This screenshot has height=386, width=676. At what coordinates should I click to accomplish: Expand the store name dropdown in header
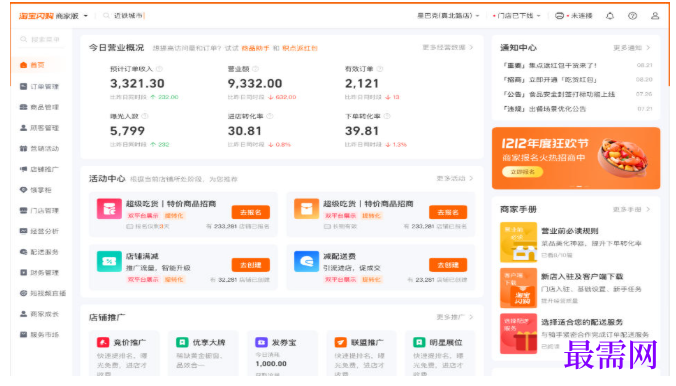477,16
